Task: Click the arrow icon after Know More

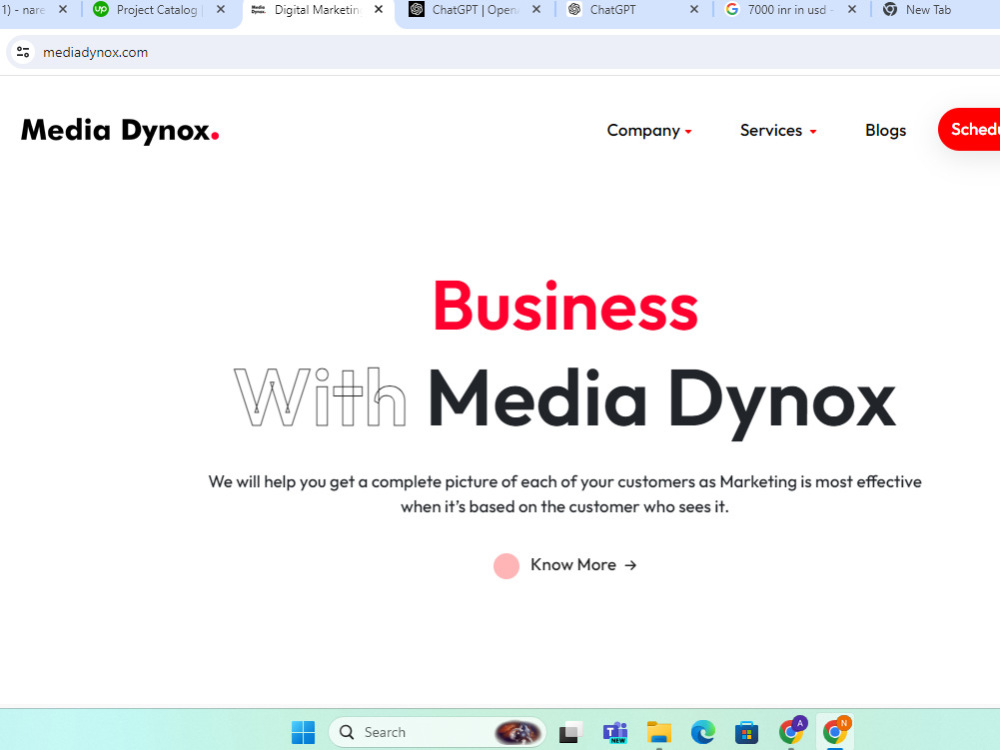Action: point(631,565)
